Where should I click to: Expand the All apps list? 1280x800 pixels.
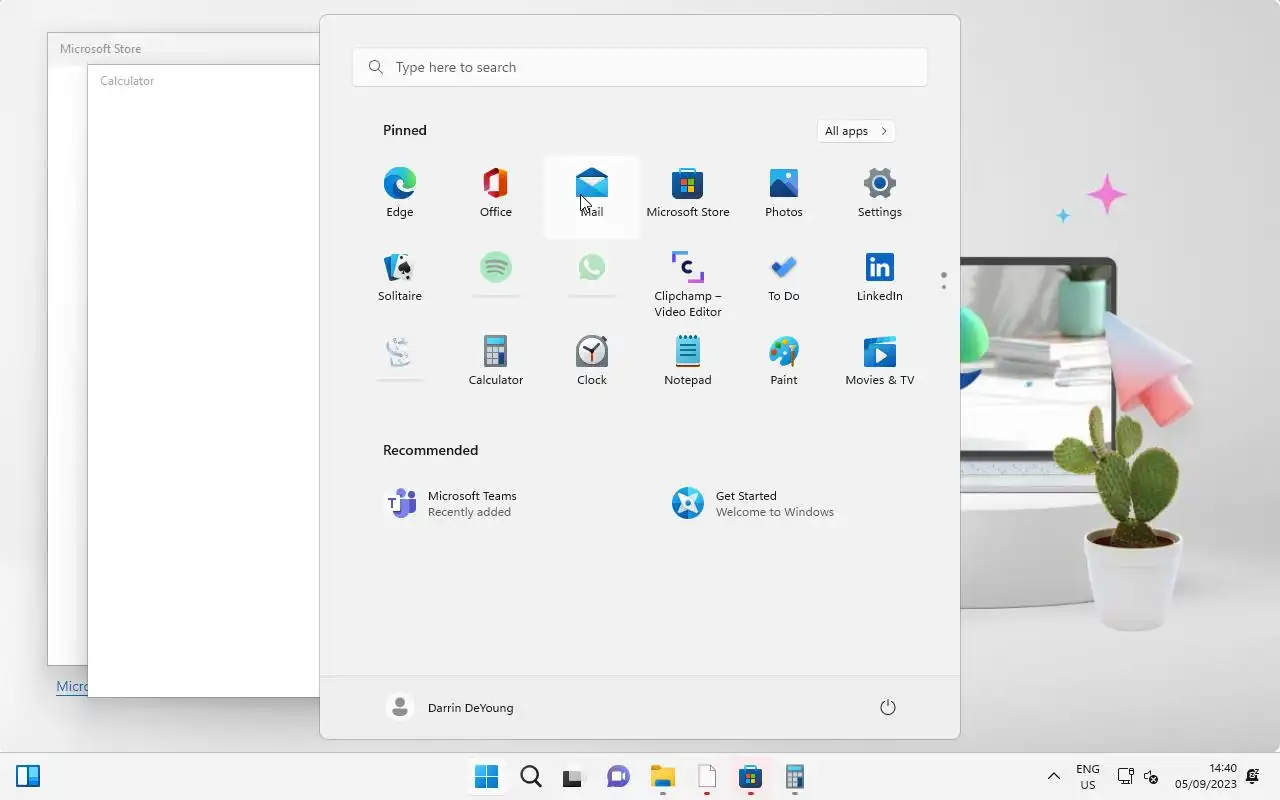pyautogui.click(x=856, y=131)
